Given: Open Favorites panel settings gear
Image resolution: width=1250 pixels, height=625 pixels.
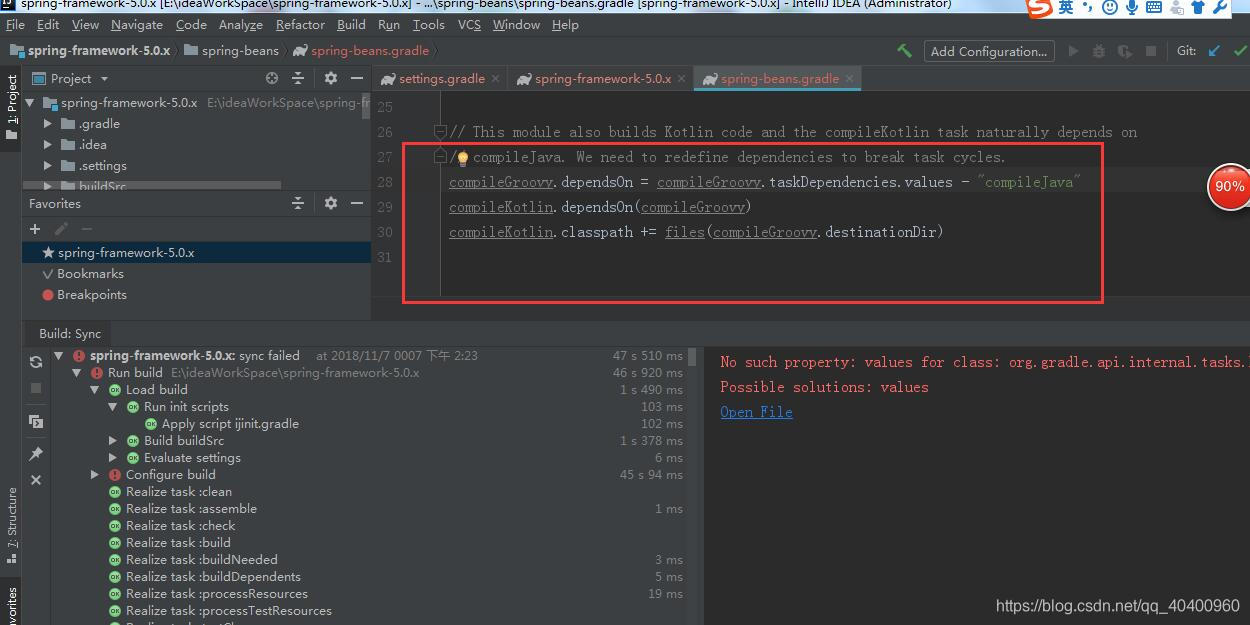Looking at the screenshot, I should tap(331, 203).
